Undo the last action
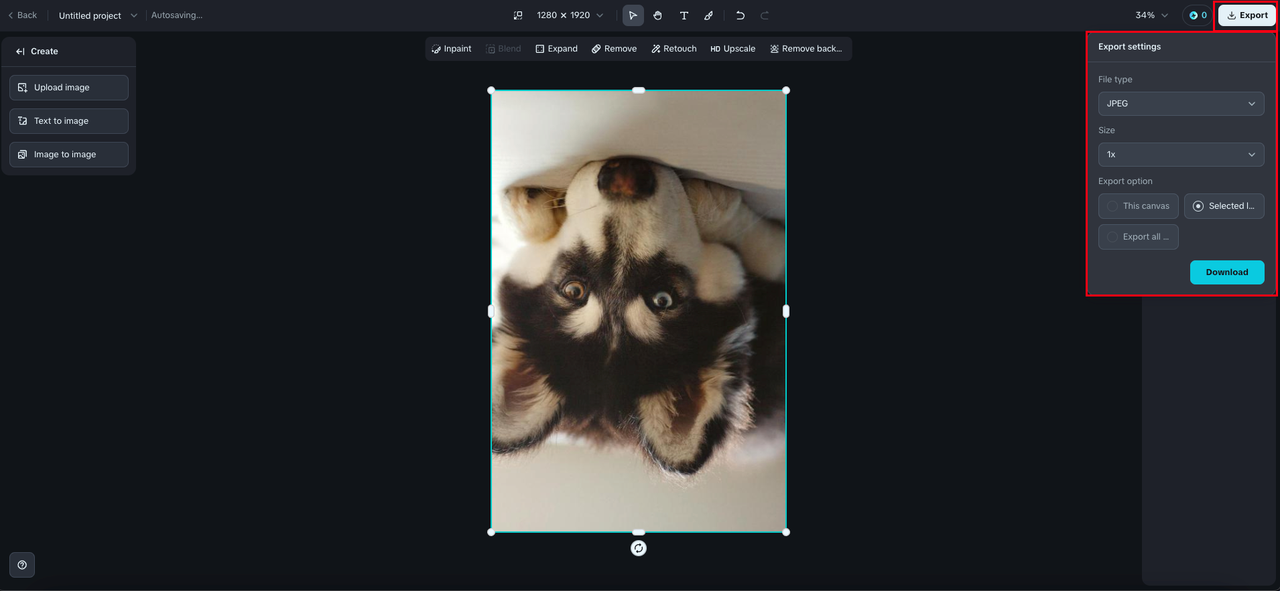Viewport: 1280px width, 591px height. [740, 15]
